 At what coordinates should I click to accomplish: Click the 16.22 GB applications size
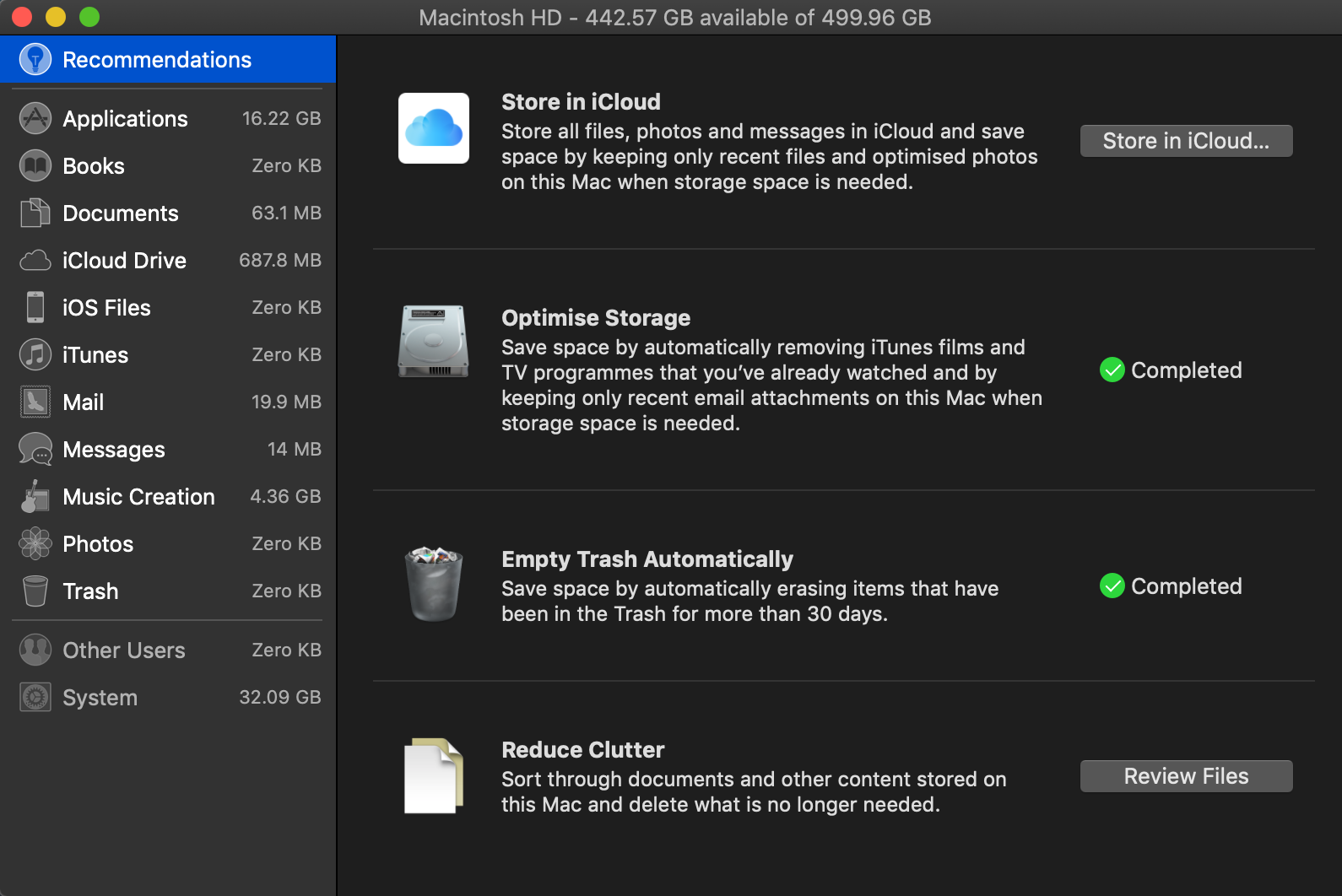tap(281, 118)
